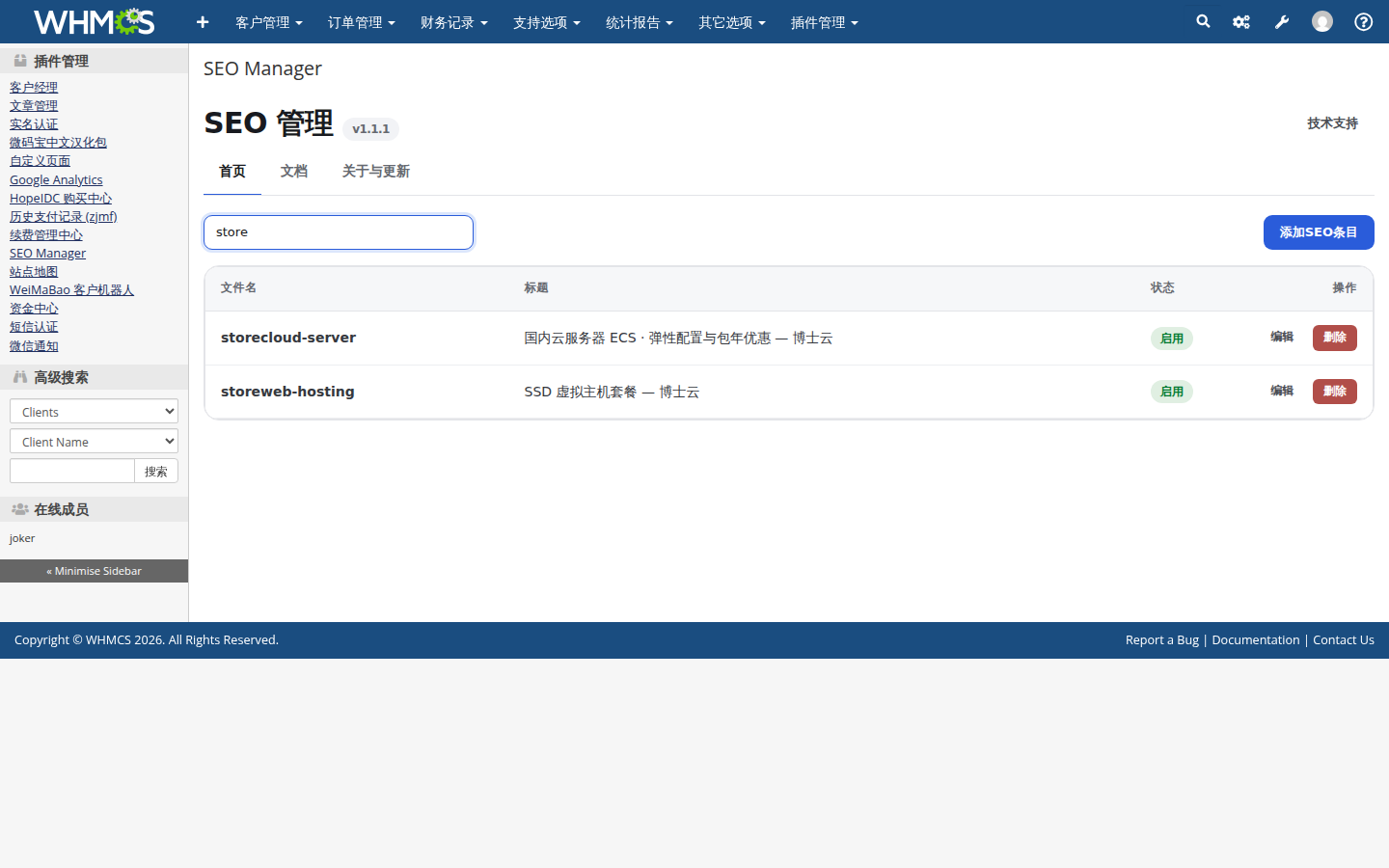Open the gears automation settings icon
The height and width of the screenshot is (868, 1389).
(x=1241, y=21)
